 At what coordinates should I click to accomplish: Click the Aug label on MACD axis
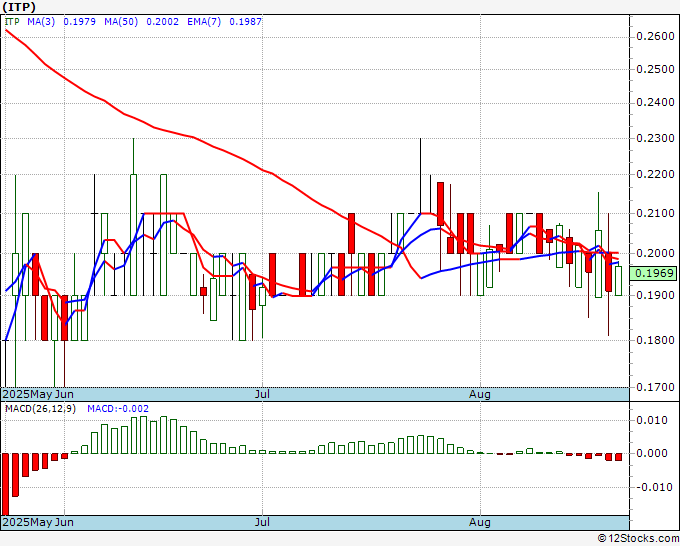click(480, 522)
